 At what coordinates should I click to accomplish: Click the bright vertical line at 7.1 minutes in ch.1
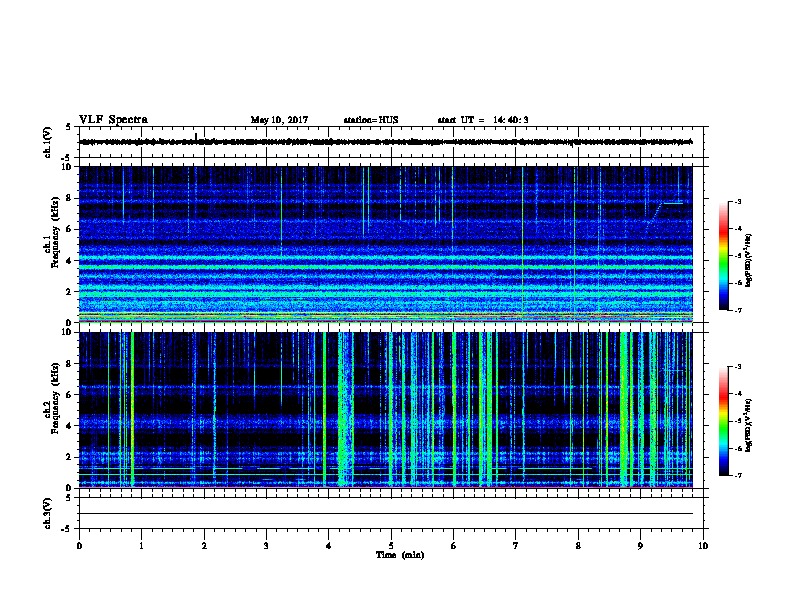pos(523,244)
